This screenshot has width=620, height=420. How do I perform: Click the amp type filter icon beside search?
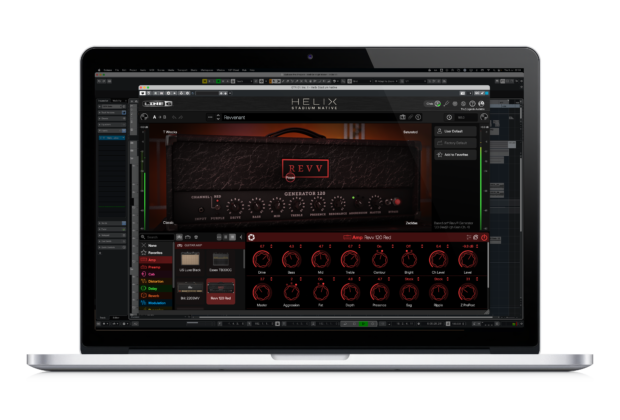180,237
